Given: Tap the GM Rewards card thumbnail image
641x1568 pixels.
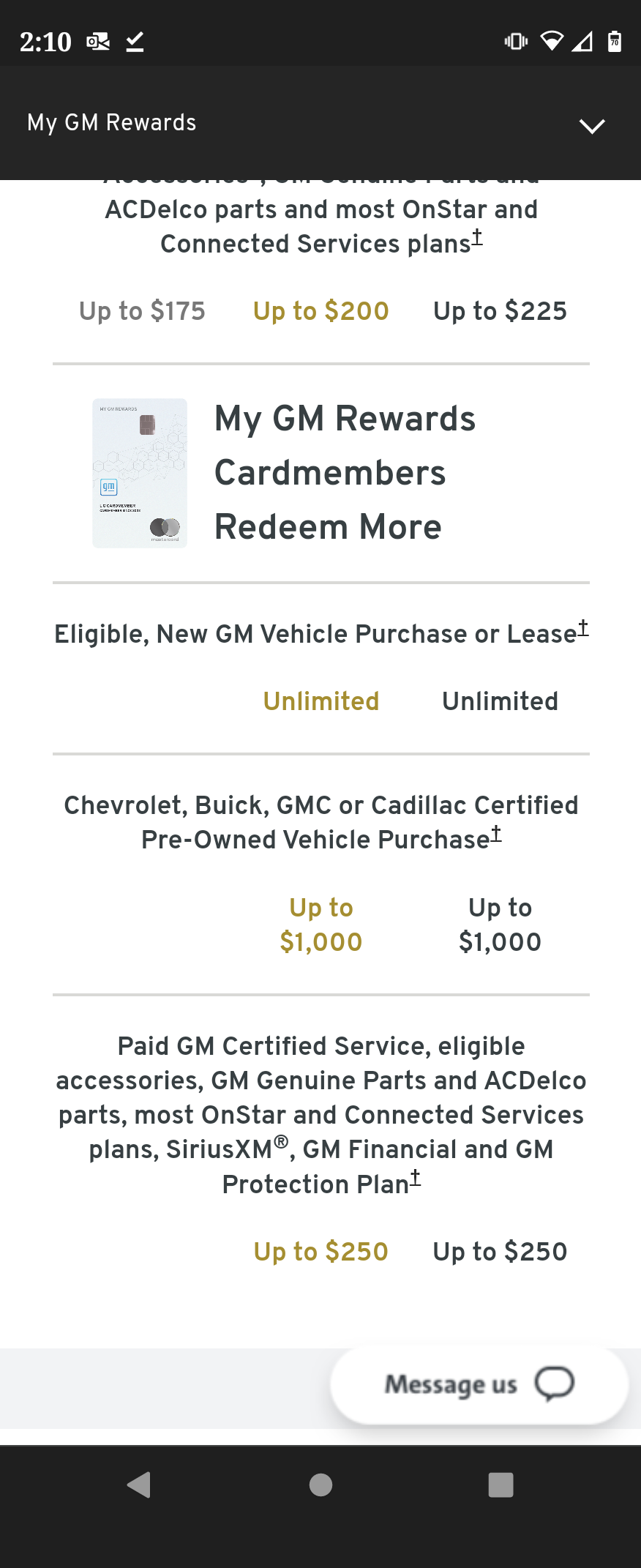Looking at the screenshot, I should [x=140, y=472].
